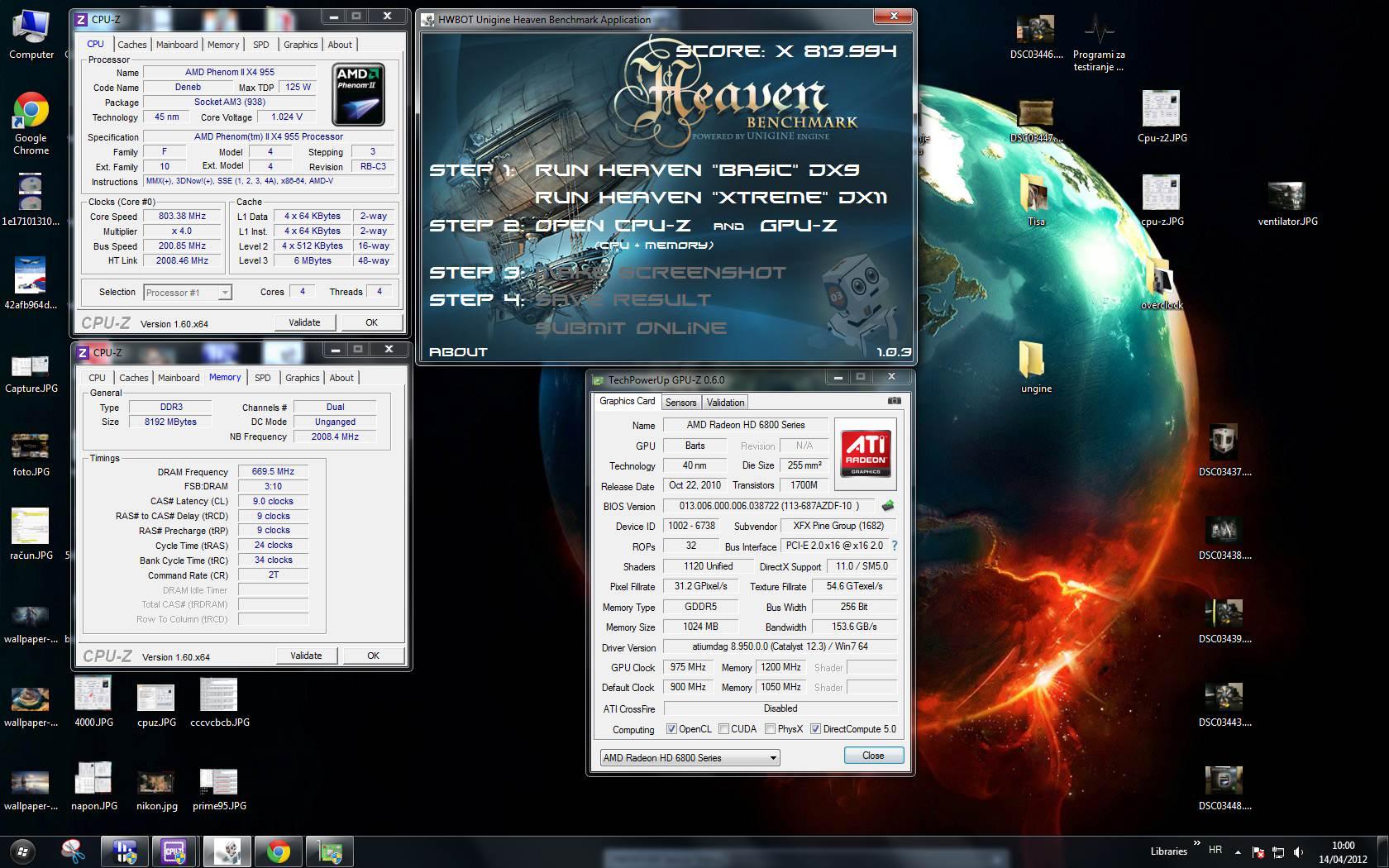1389x868 pixels.
Task: Click Validate in top CPU-Z window
Action: tap(304, 322)
